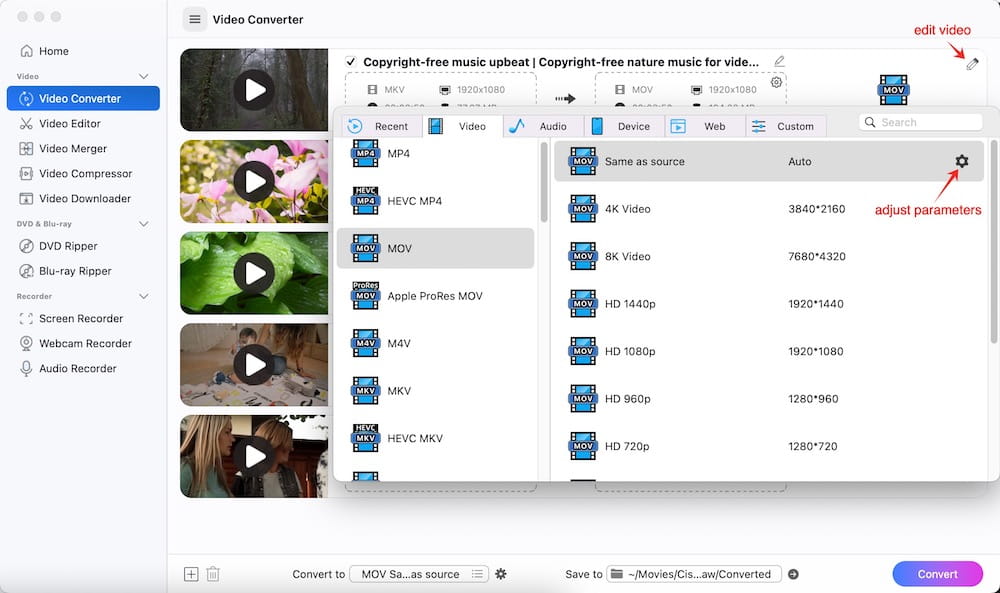1000x593 pixels.
Task: Open the output folder arrow icon
Action: point(793,574)
